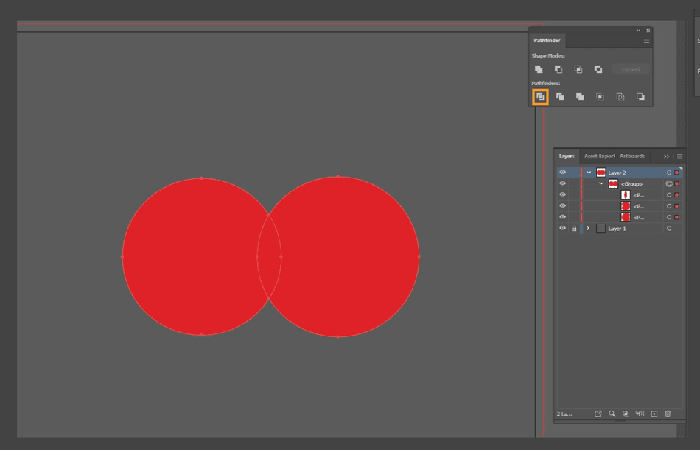Click Layer 2 red selection indicator square

point(677,172)
